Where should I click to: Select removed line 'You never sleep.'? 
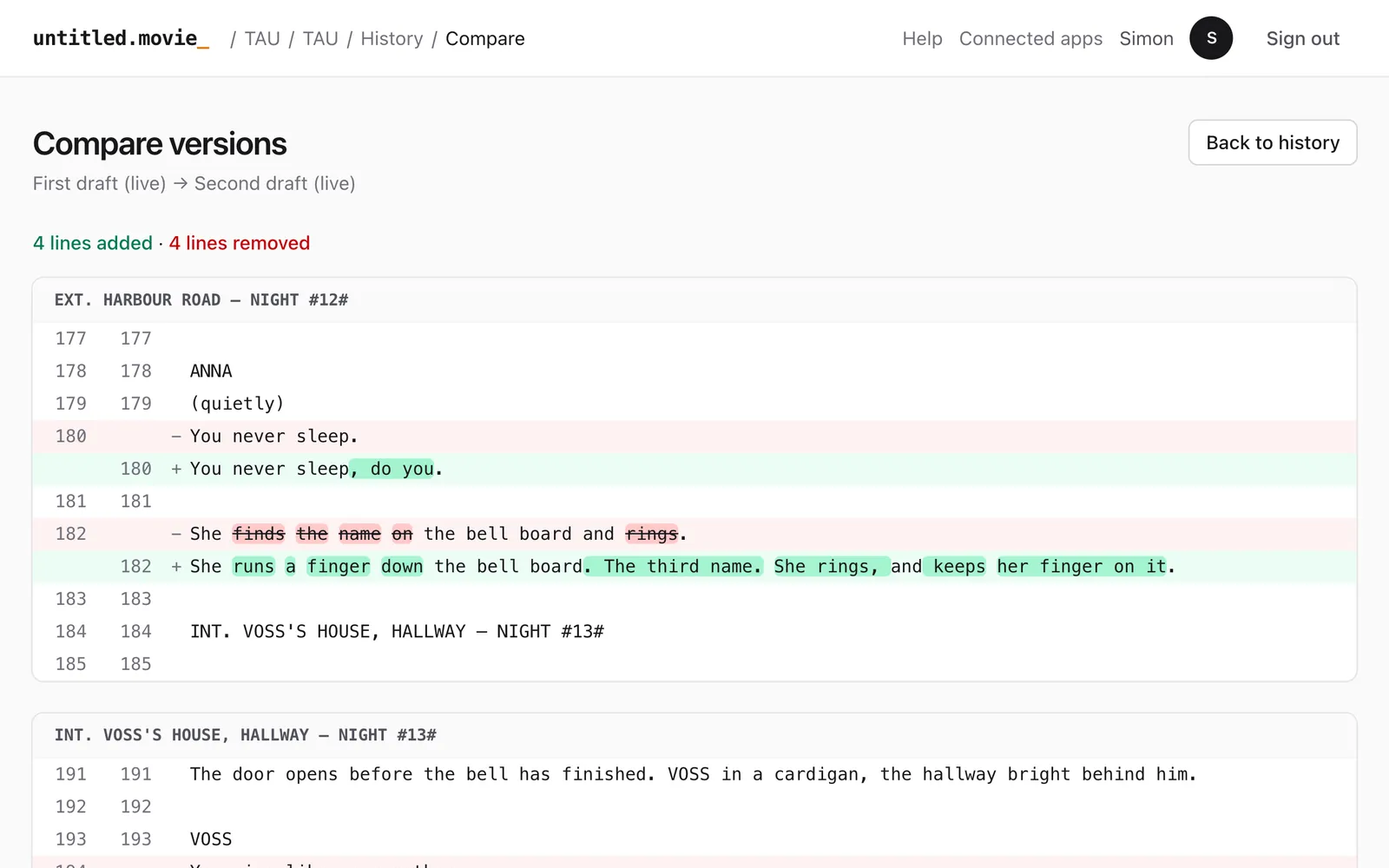pos(694,437)
